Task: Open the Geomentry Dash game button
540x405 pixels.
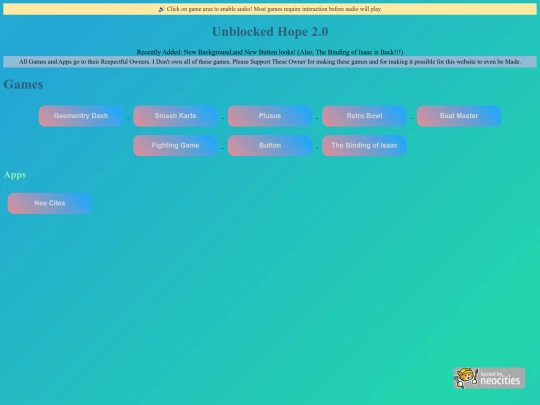Action: click(x=81, y=116)
